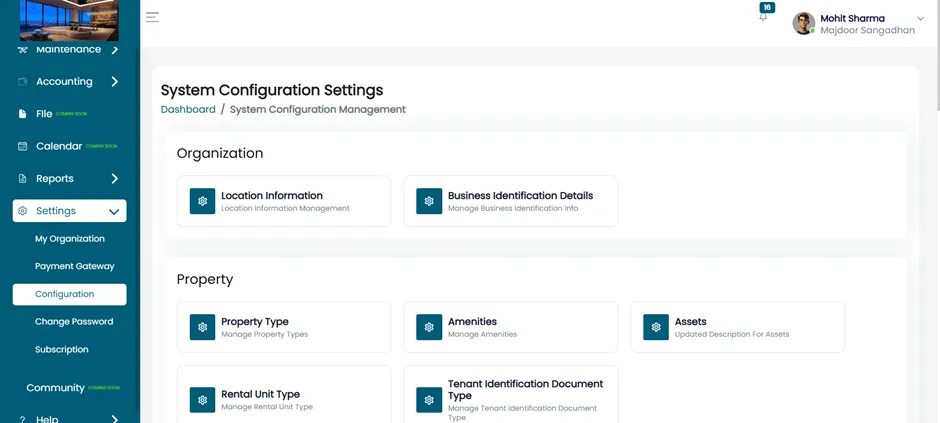Image resolution: width=940 pixels, height=423 pixels.
Task: Collapse the Settings menu chevron
Action: 114,212
